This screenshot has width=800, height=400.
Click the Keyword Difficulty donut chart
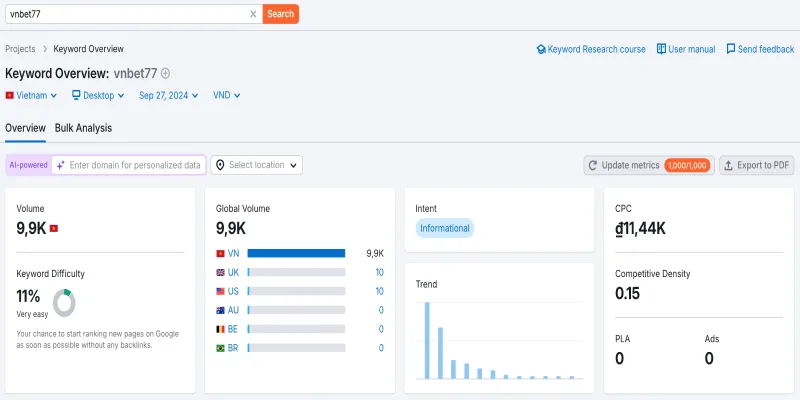[64, 303]
